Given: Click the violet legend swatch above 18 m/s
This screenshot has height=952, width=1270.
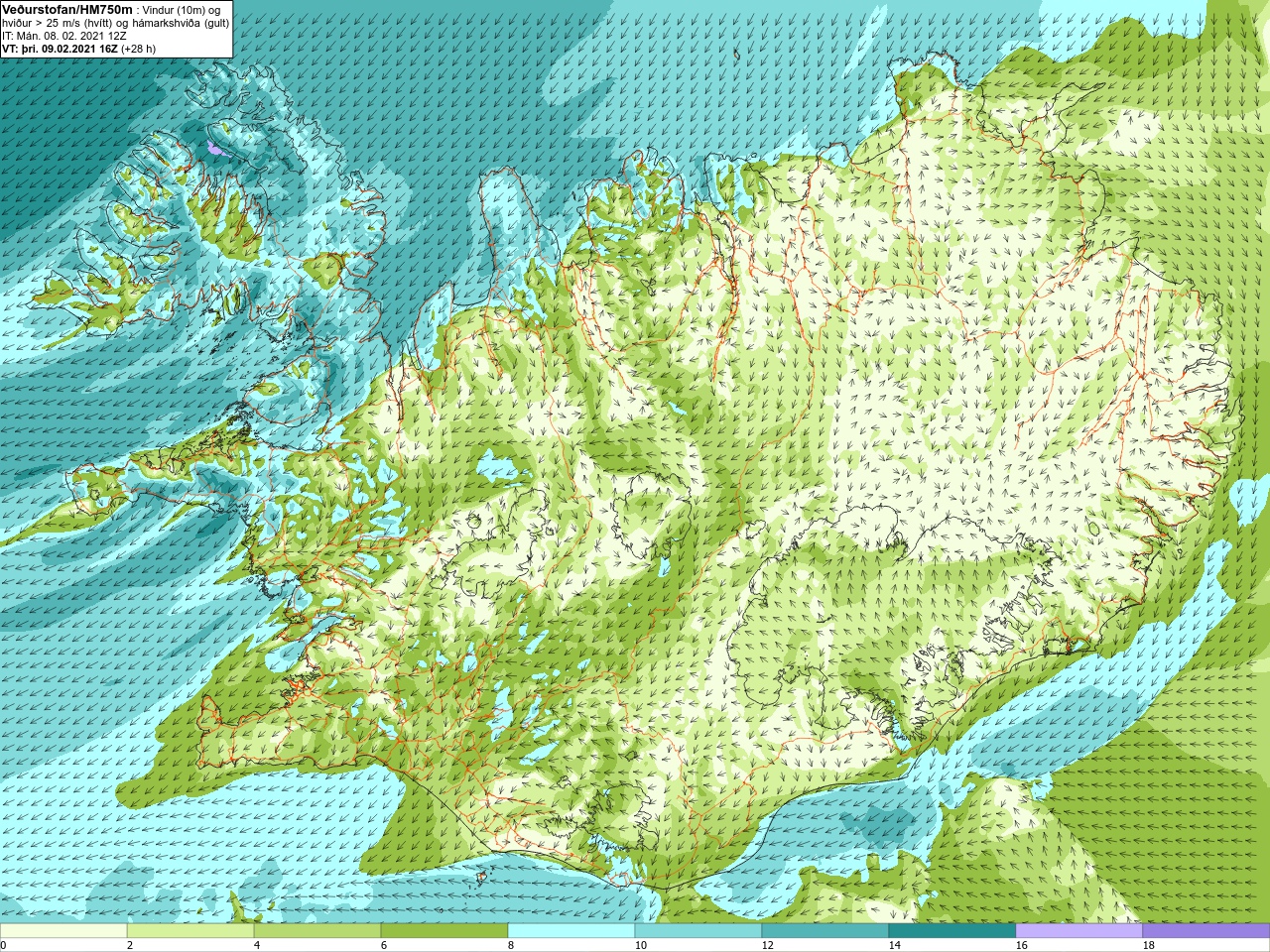Looking at the screenshot, I should point(1206,931).
